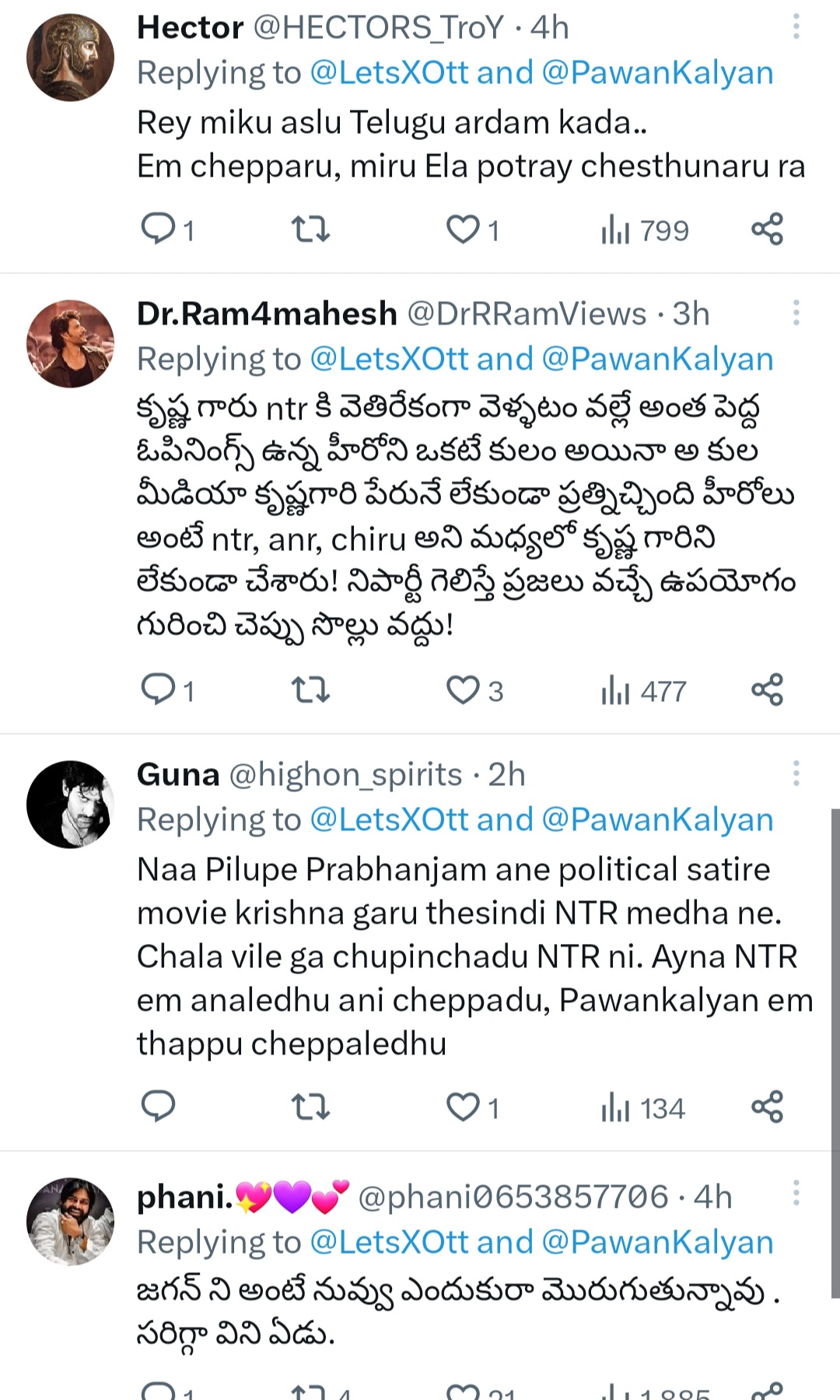Image resolution: width=840 pixels, height=1400 pixels.
Task: Retweet Dr.Ram4mahesh's reply
Action: click(310, 690)
